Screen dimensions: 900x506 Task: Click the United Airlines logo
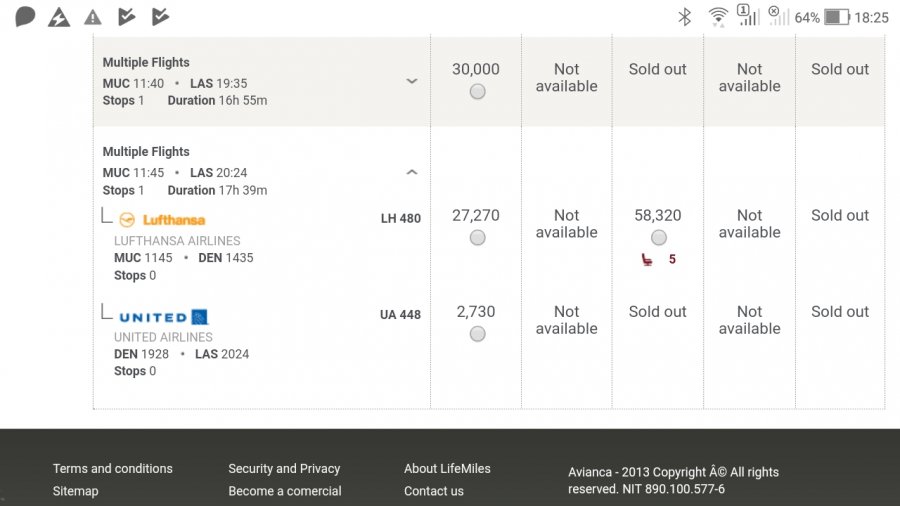click(x=163, y=317)
